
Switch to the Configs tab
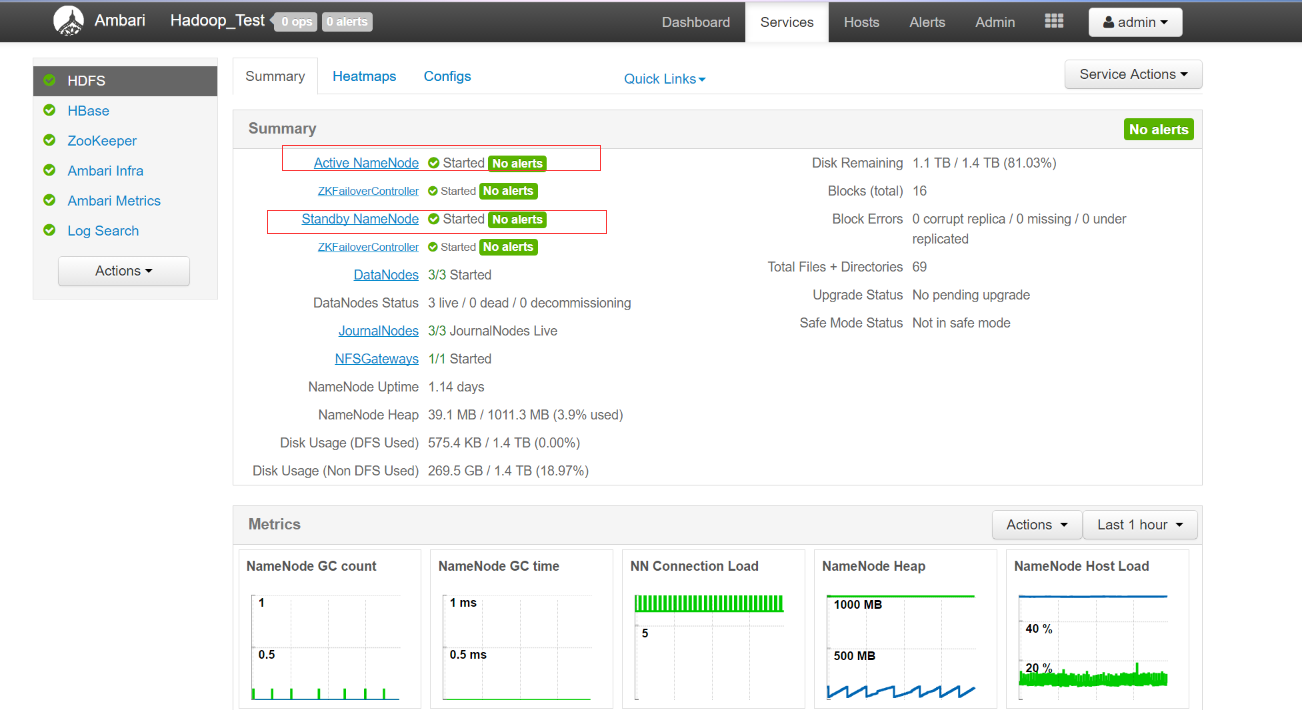click(x=447, y=76)
